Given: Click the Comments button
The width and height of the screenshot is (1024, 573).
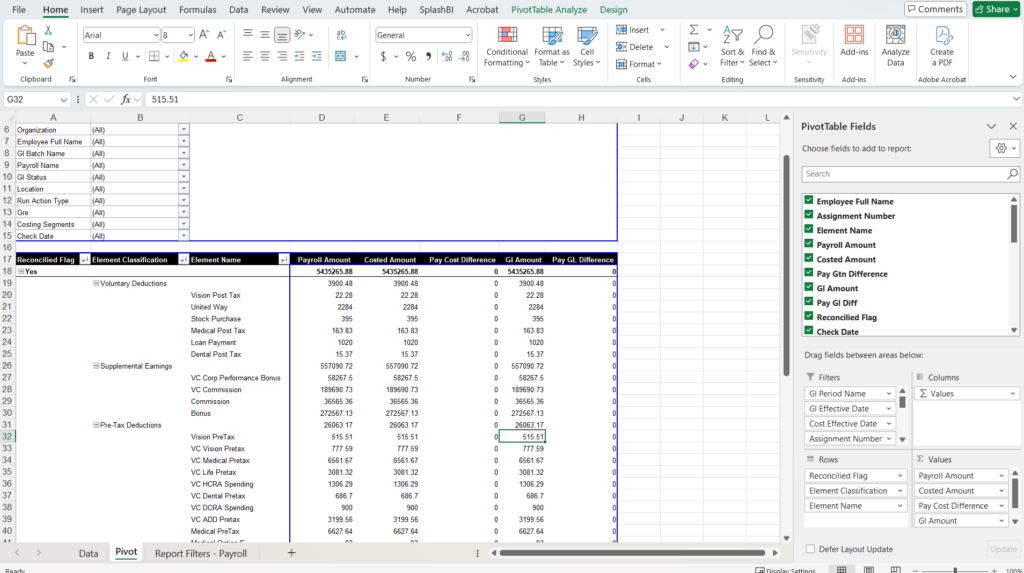Looking at the screenshot, I should [935, 9].
